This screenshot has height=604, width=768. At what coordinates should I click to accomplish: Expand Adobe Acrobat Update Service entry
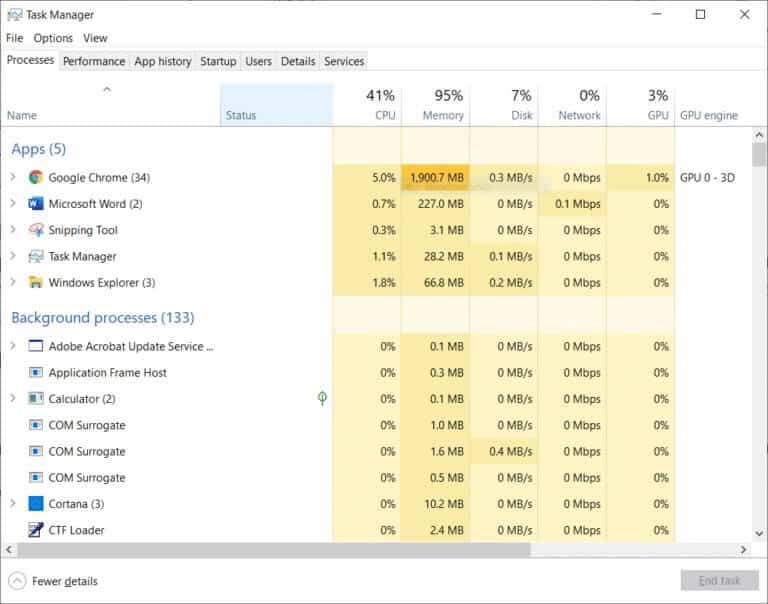[13, 346]
